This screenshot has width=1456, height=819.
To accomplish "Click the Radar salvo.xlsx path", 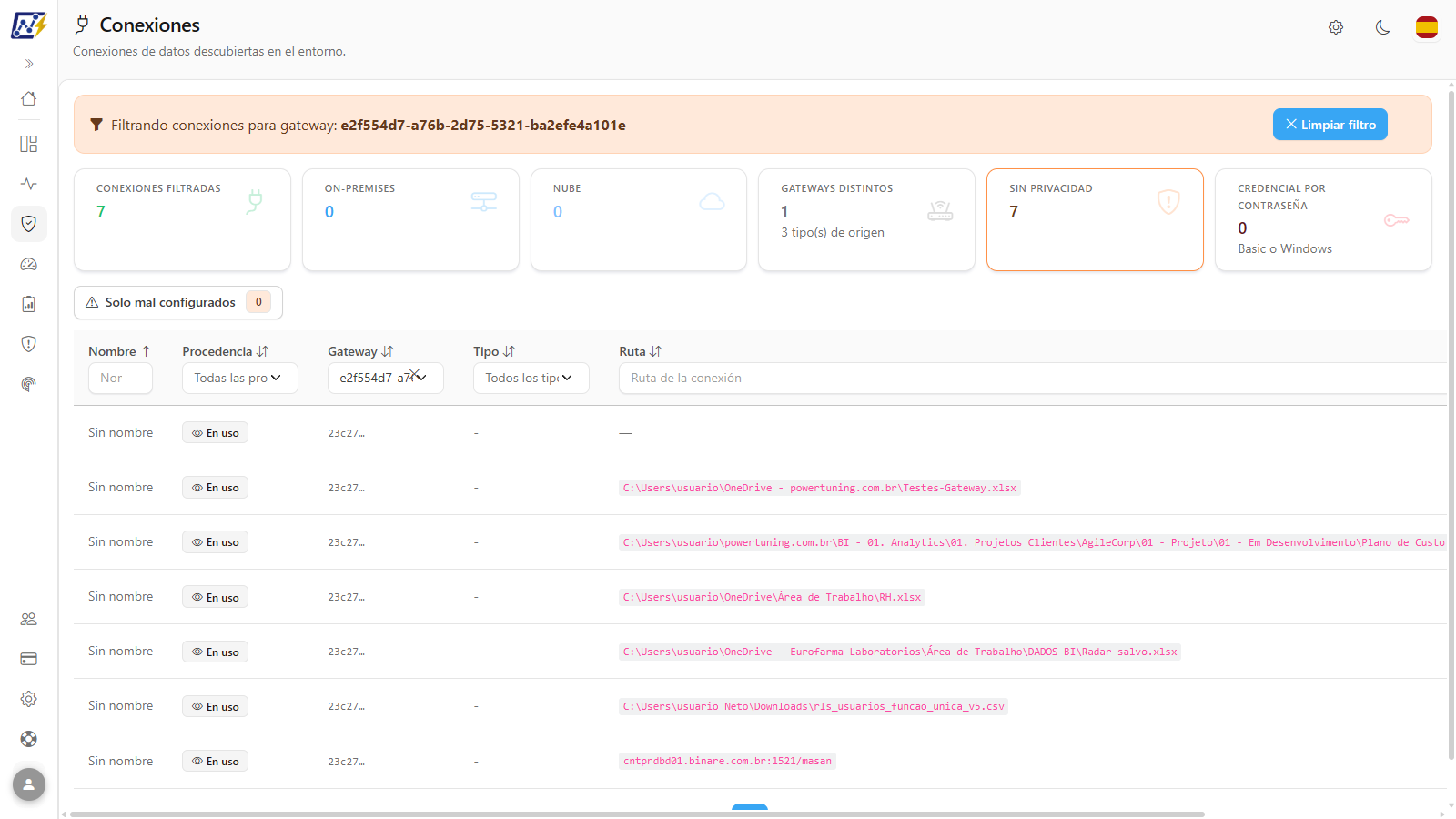I will (900, 652).
